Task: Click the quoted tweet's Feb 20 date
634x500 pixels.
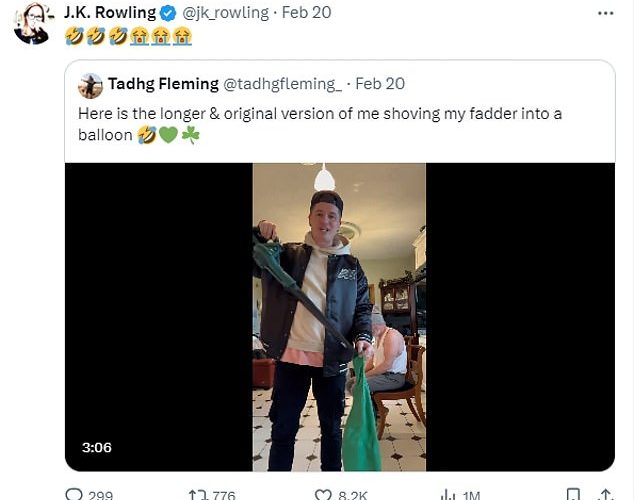Action: (x=380, y=84)
